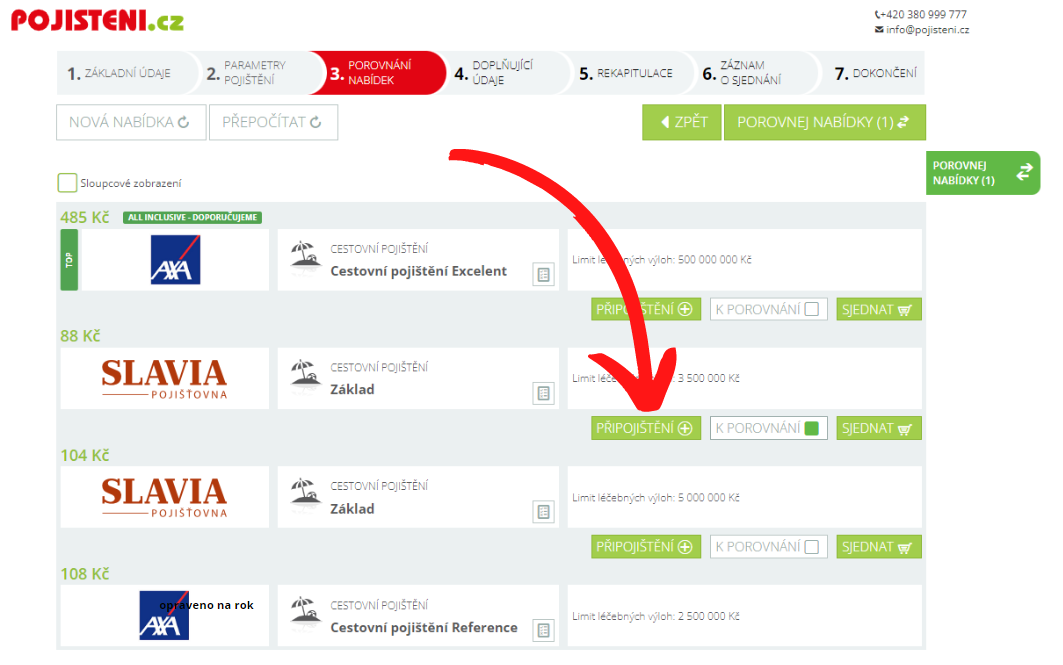Image resolution: width=1063 pixels, height=665 pixels.
Task: Click the 104 Kč price label
Action: point(85,456)
